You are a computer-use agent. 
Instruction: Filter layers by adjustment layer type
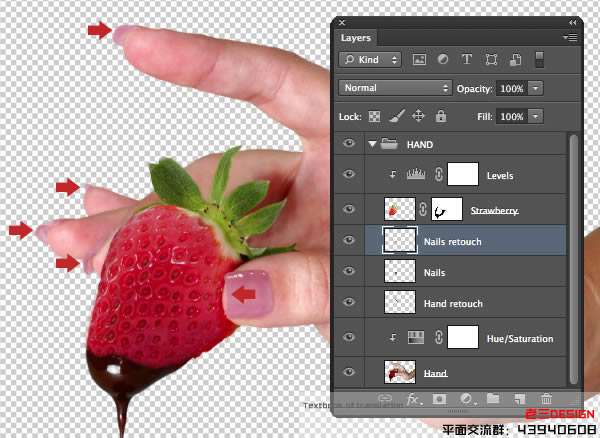(x=443, y=60)
